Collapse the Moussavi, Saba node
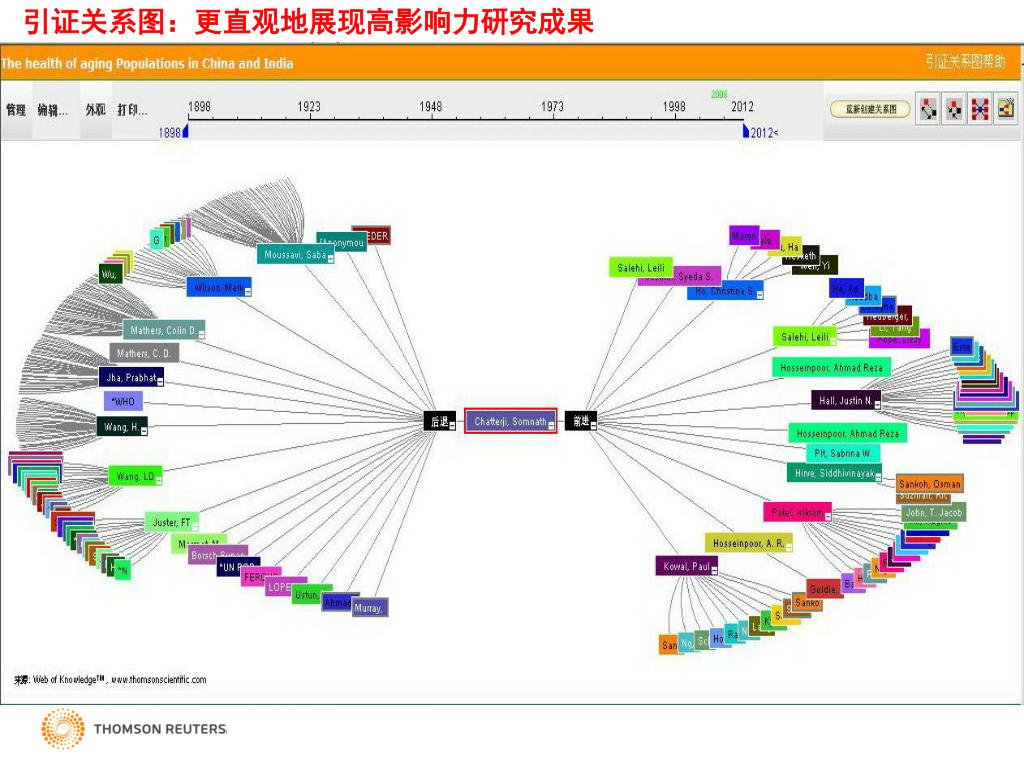The width and height of the screenshot is (1024, 768). coord(330,259)
